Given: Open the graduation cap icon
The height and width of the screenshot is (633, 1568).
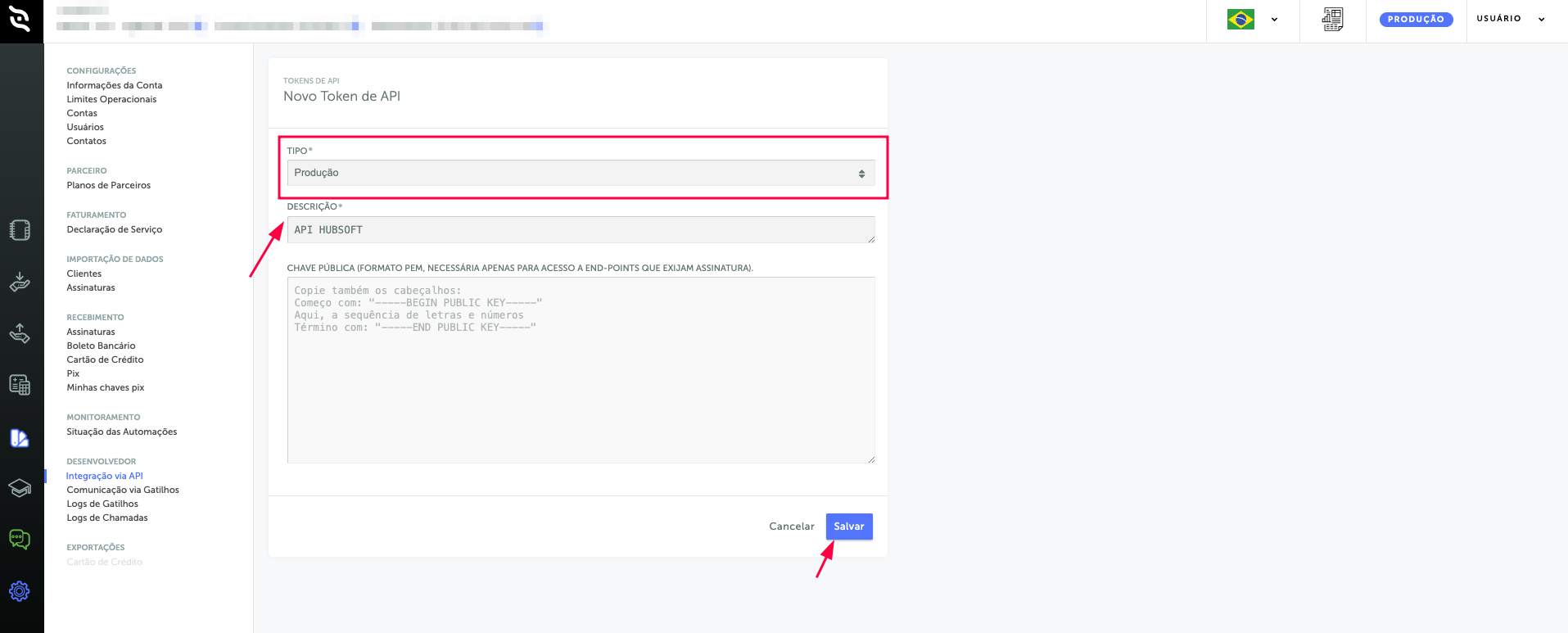Looking at the screenshot, I should [x=20, y=488].
